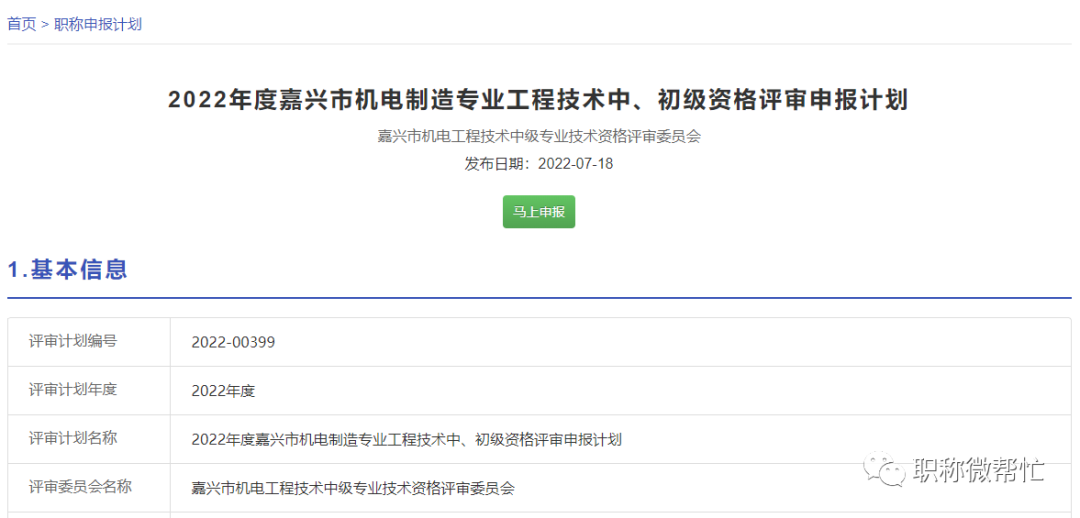Viewport: 1080px width, 518px height.
Task: Click the 评审计划名称 label cell
Action: click(x=90, y=439)
